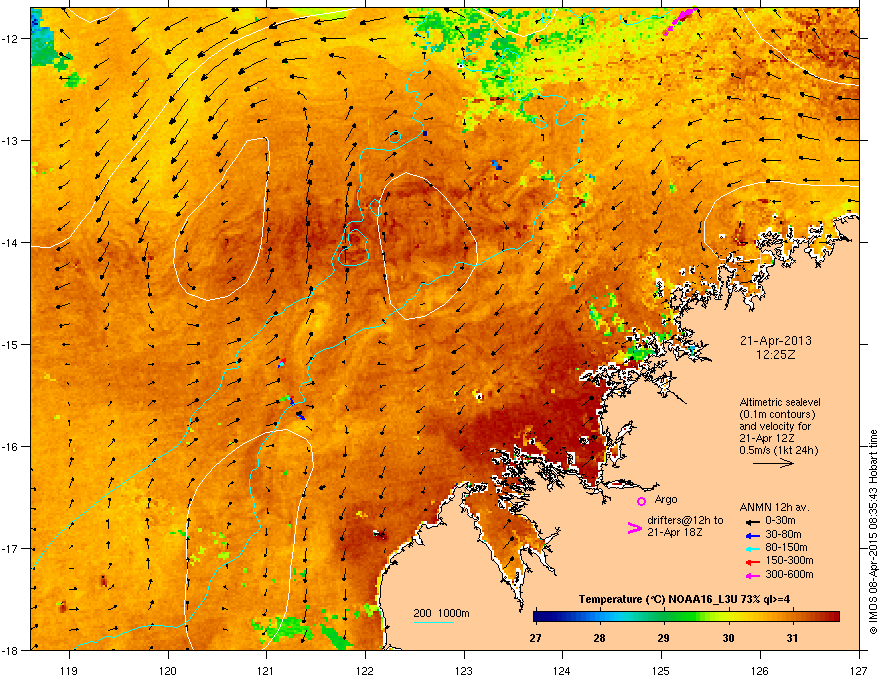Click the '(0.1m contours)' text
The width and height of the screenshot is (880, 680).
click(x=777, y=414)
